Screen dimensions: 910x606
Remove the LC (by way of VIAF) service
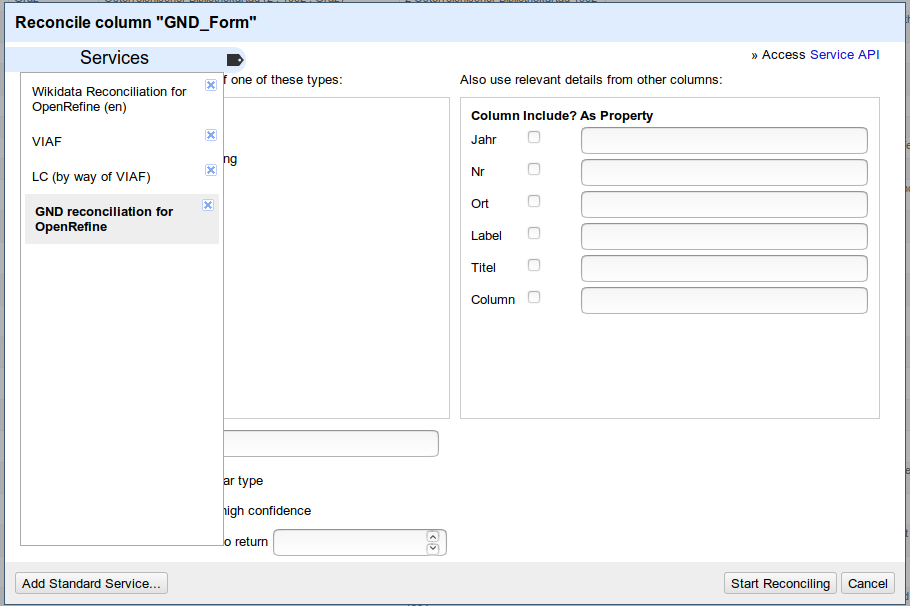[x=211, y=170]
